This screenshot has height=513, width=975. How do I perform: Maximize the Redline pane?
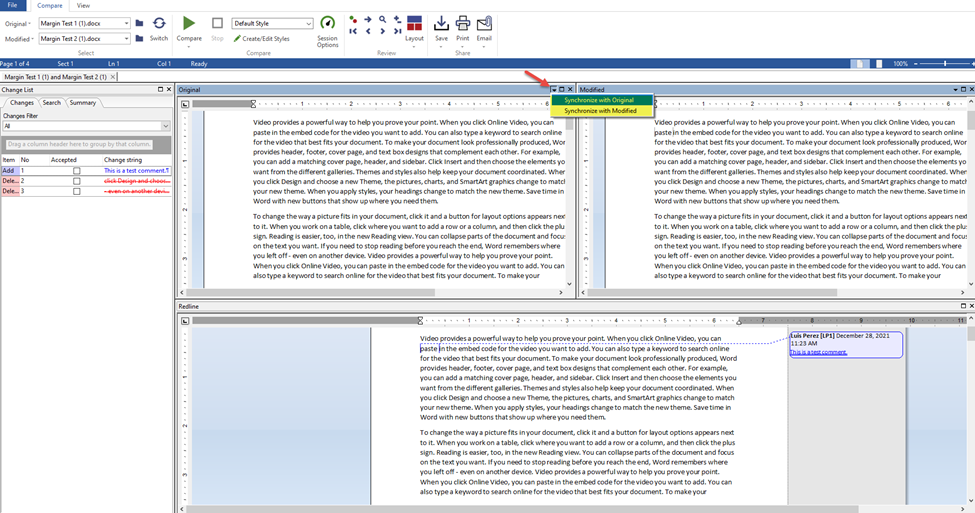963,306
